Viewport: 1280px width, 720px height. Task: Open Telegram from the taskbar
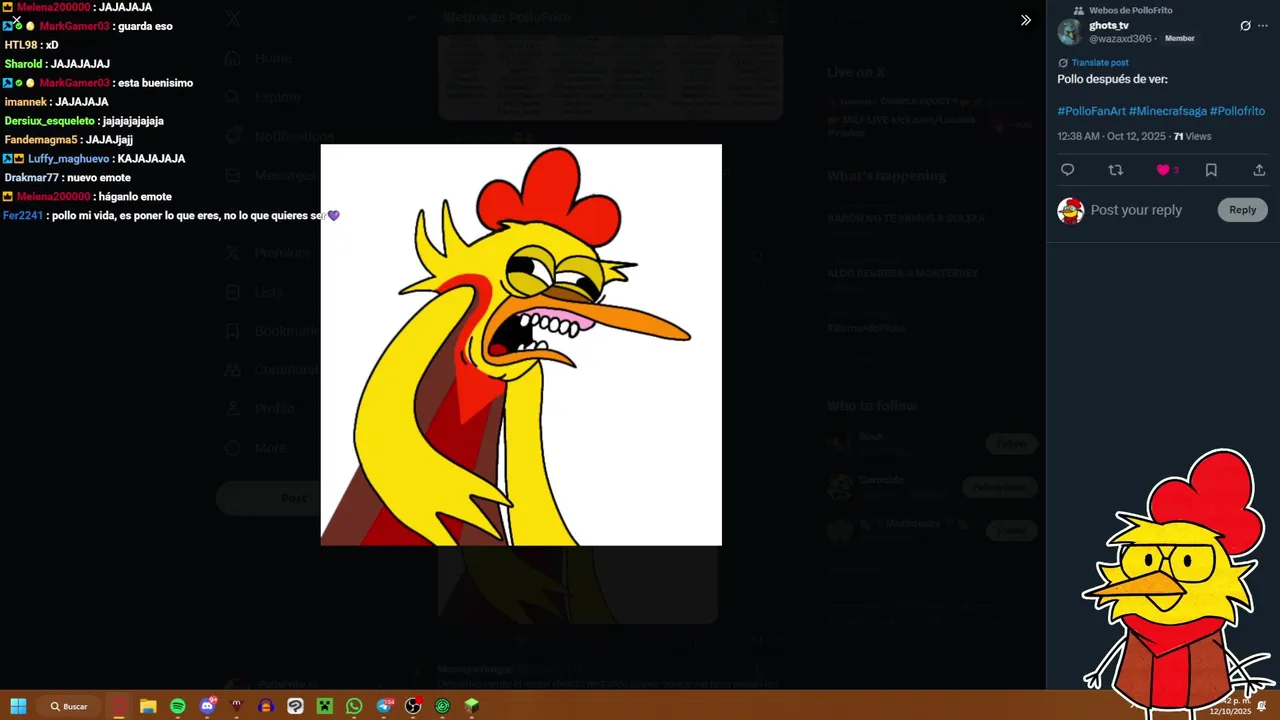(x=384, y=706)
